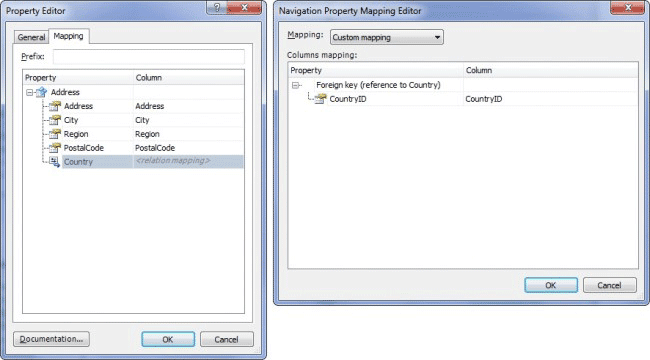This screenshot has height=360, width=650.
Task: Focus the Prefix input field
Action: (149, 57)
